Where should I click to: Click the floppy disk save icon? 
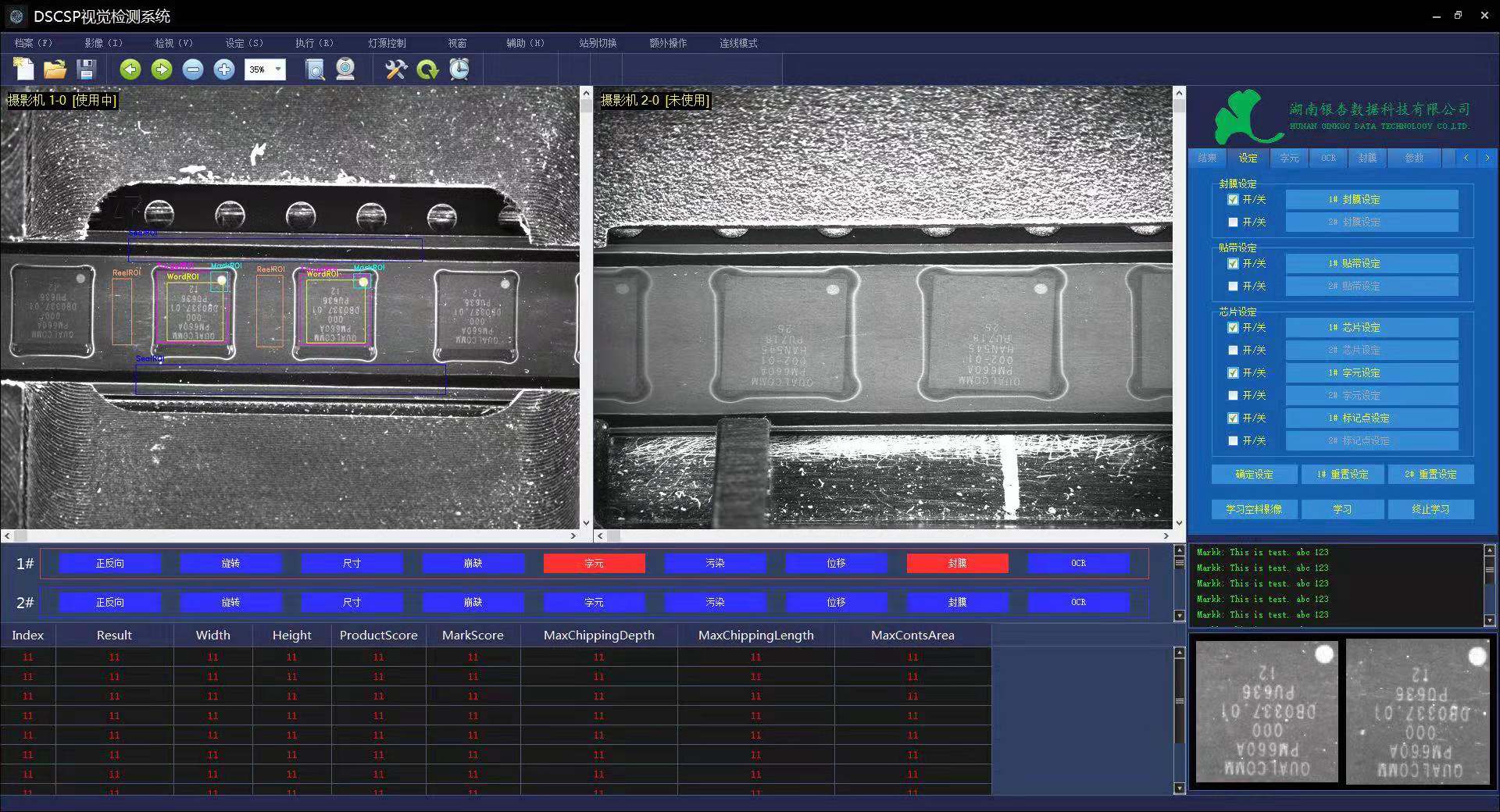click(x=86, y=69)
